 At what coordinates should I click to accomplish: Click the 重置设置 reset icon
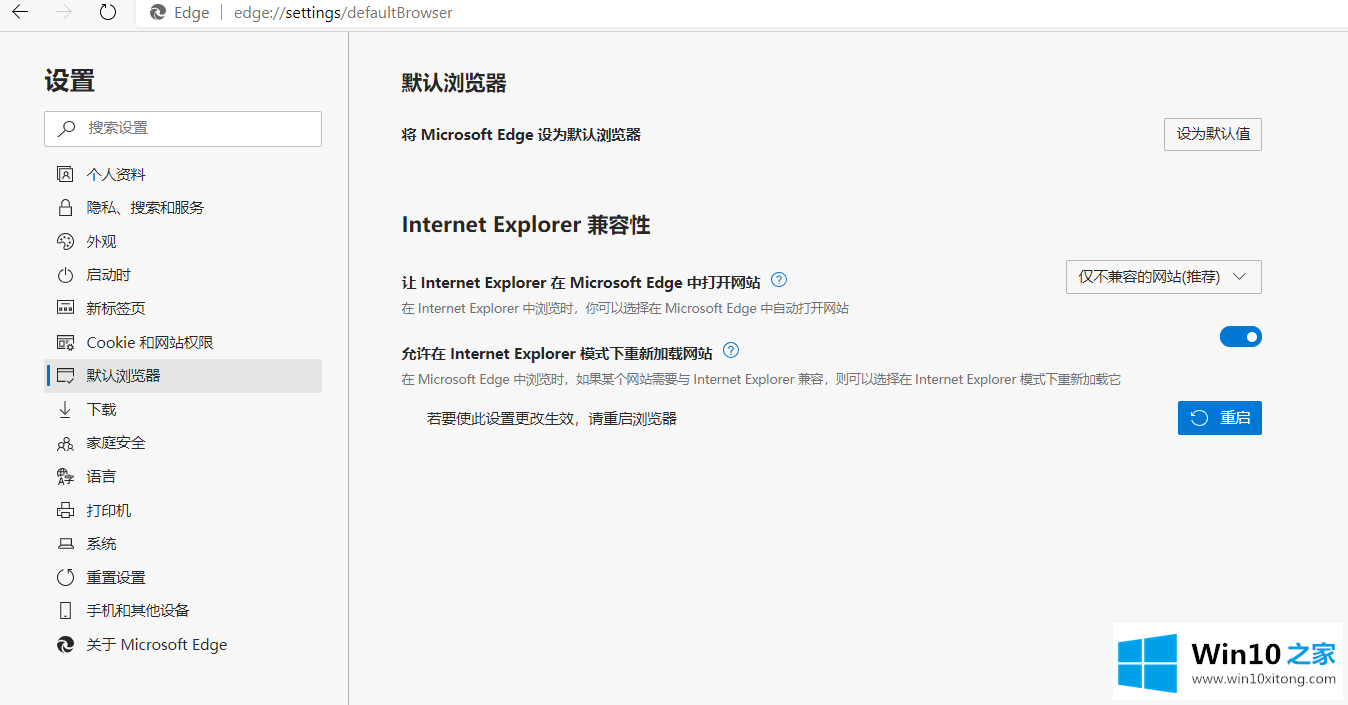pos(65,577)
